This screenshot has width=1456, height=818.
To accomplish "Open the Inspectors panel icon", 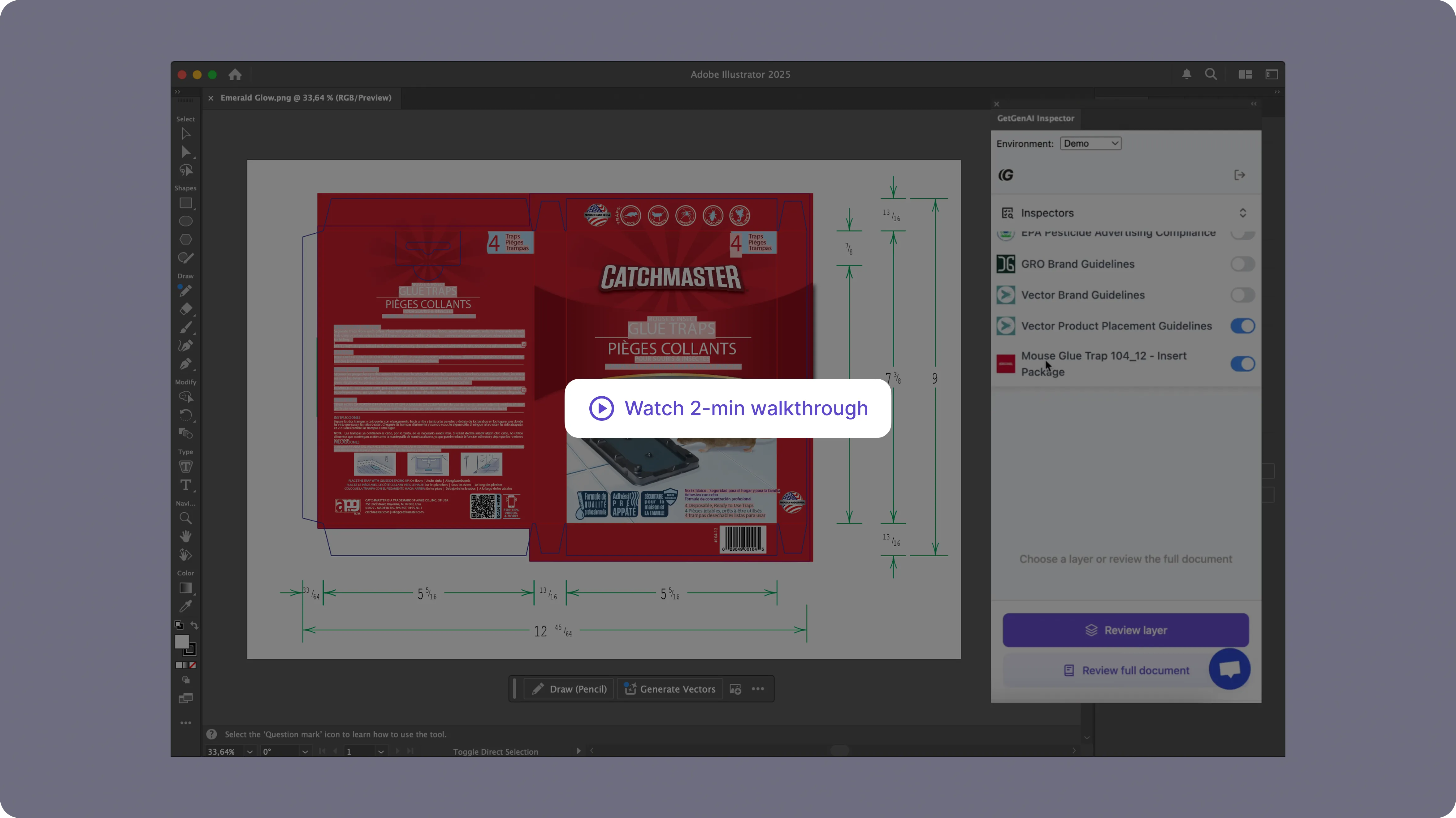I will tap(1008, 213).
